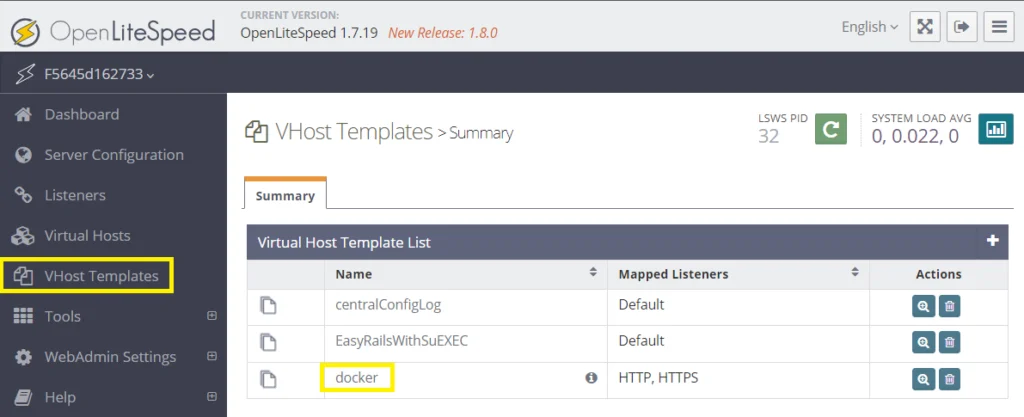Viewport: 1024px width, 417px height.
Task: Select the Summary tab
Action: [x=285, y=196]
